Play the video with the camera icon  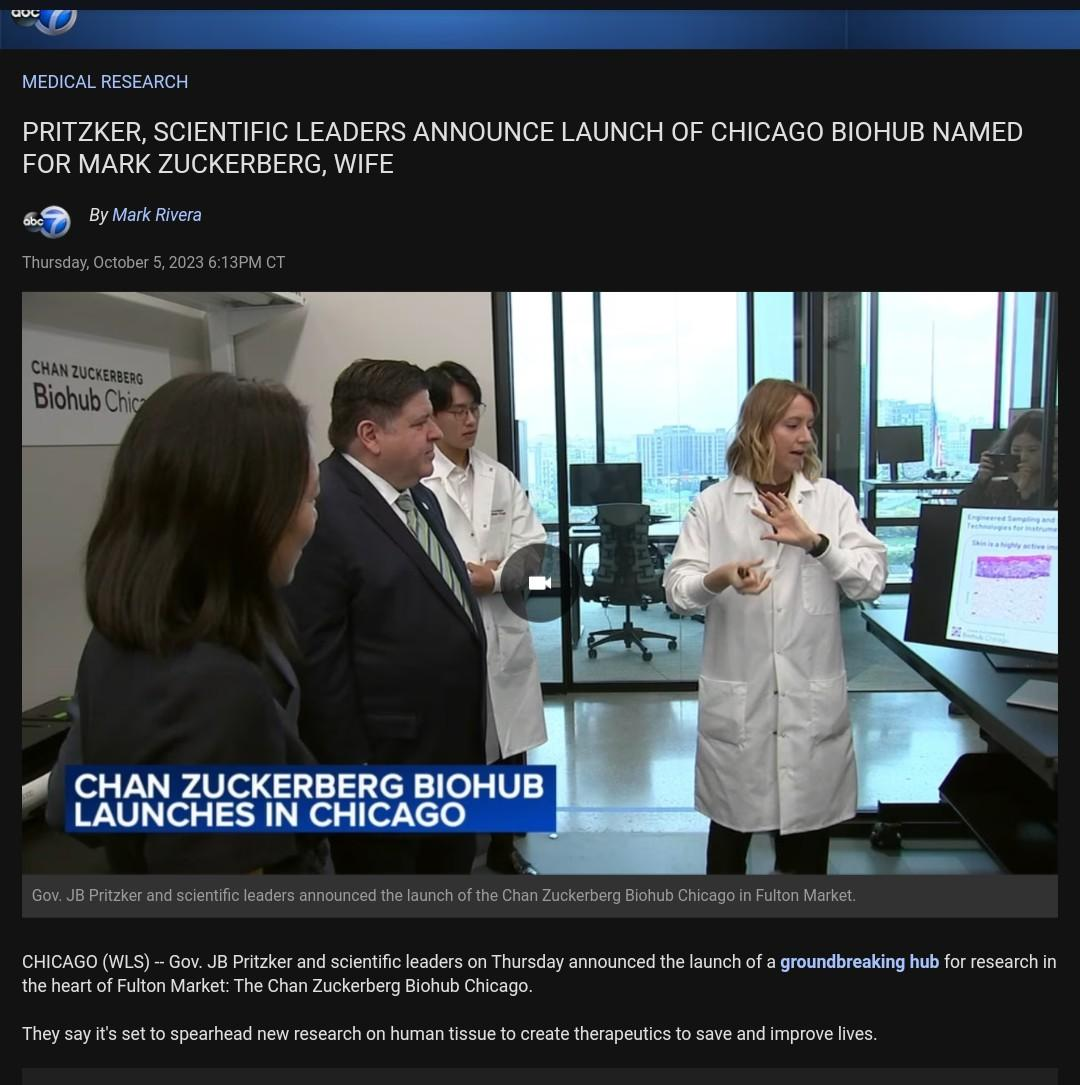(x=540, y=583)
